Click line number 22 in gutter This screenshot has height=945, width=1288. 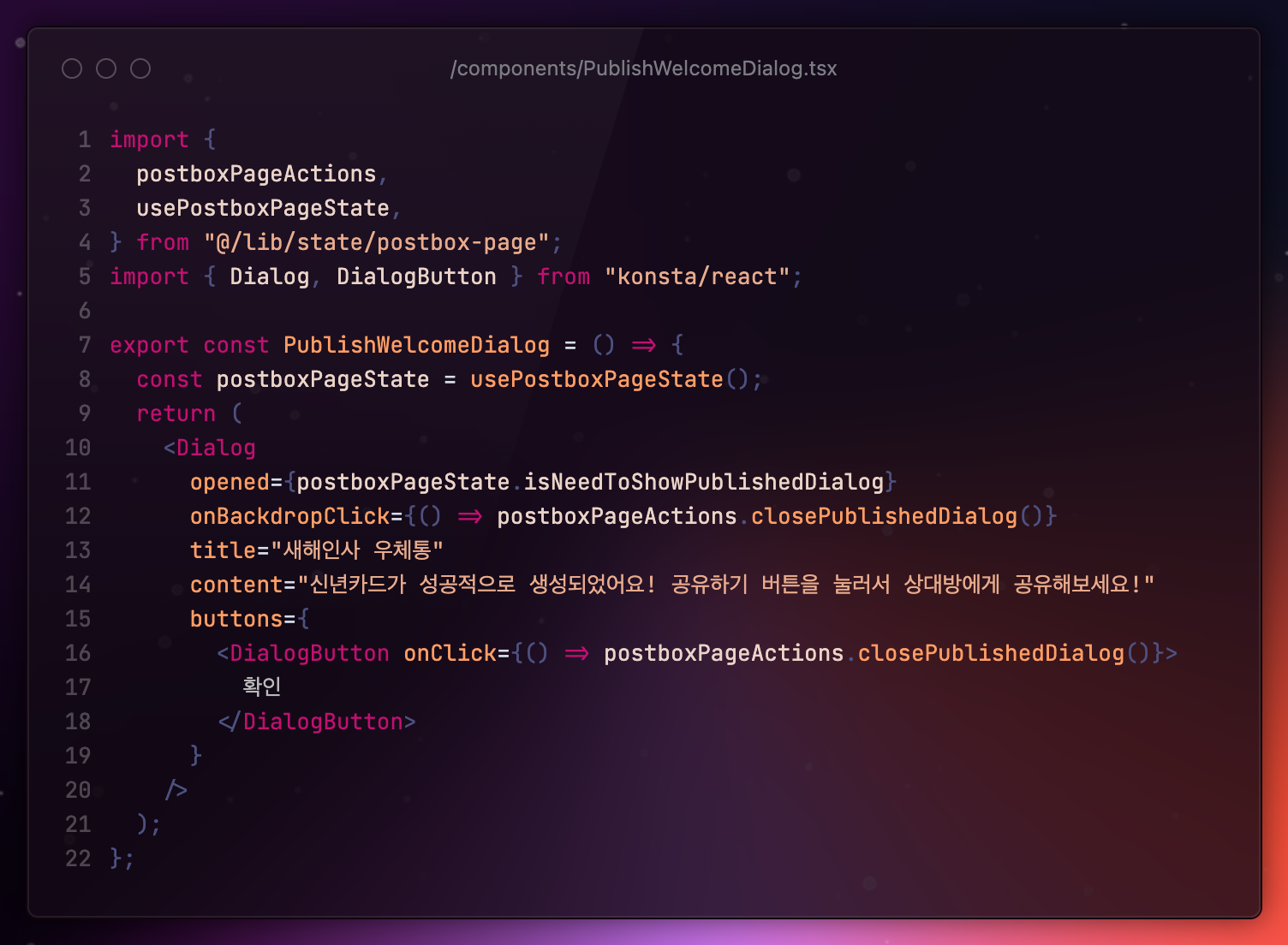tap(78, 859)
